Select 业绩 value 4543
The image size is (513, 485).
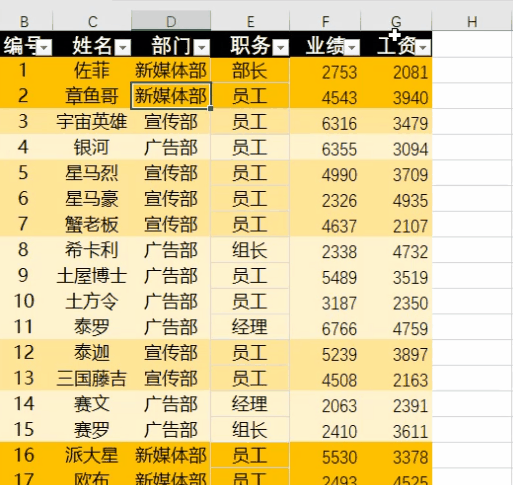point(325,97)
